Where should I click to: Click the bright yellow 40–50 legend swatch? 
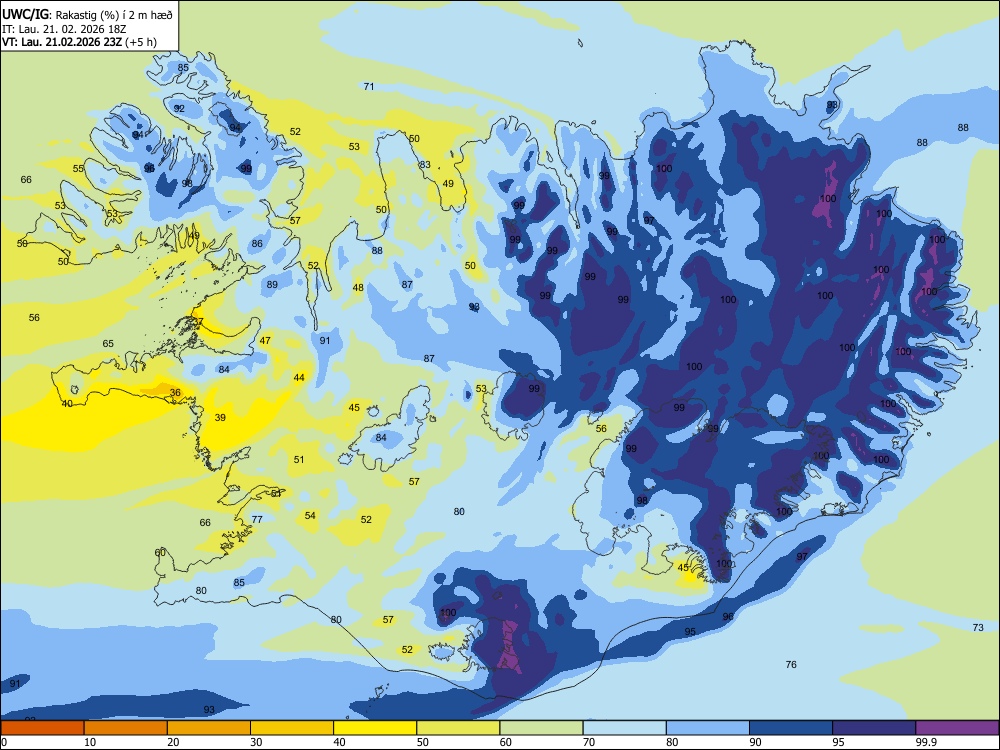(375, 728)
